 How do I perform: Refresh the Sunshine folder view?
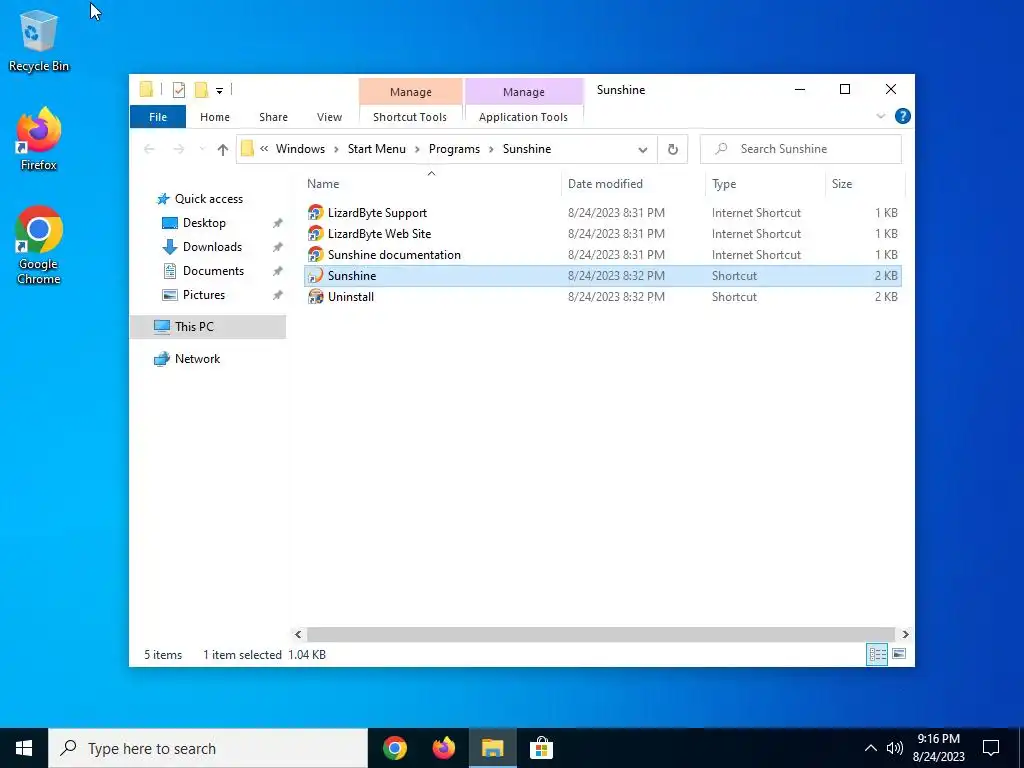(673, 150)
